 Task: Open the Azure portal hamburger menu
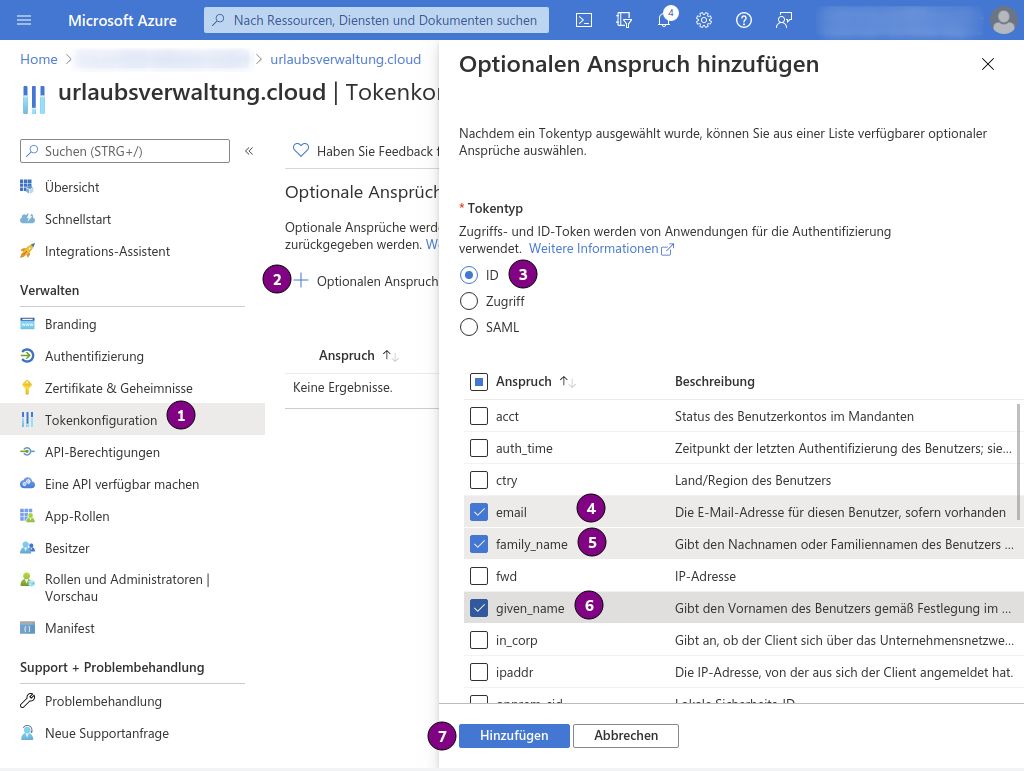click(24, 20)
